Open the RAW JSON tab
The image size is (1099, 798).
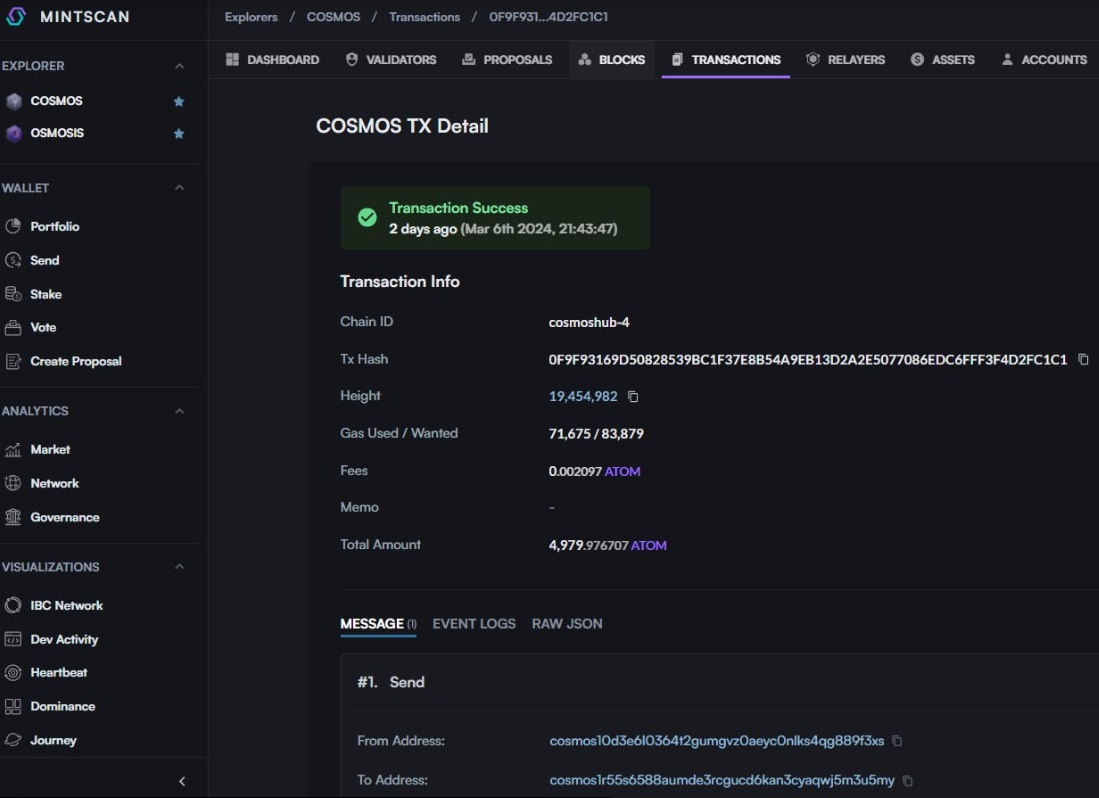[567, 624]
